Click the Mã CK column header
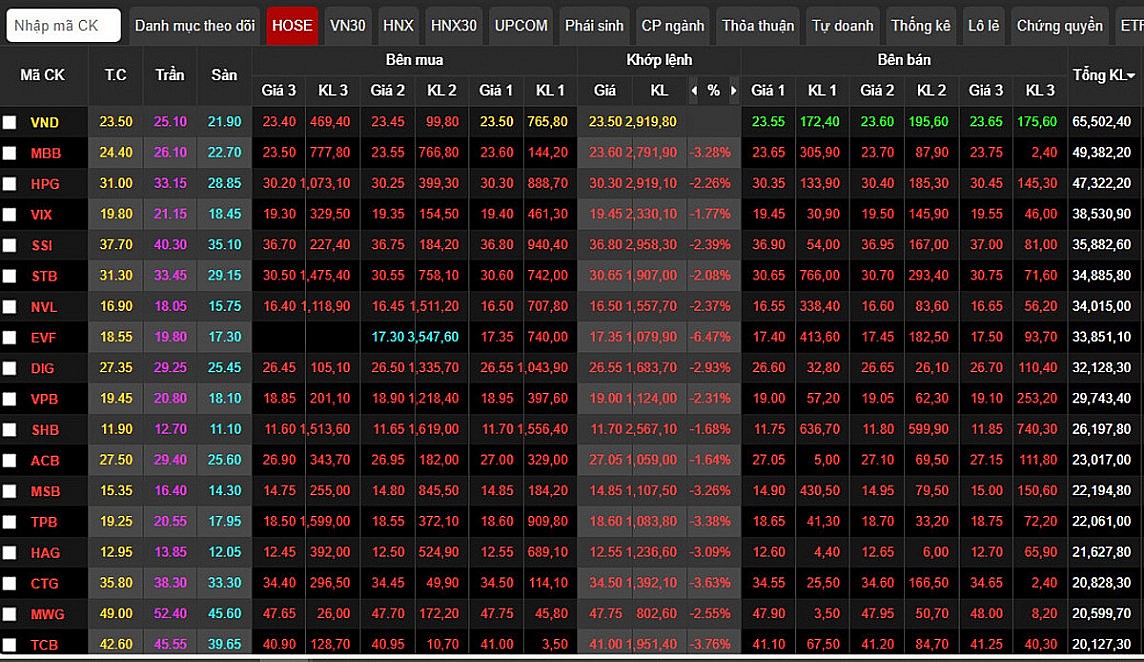This screenshot has height=662, width=1144. point(42,76)
